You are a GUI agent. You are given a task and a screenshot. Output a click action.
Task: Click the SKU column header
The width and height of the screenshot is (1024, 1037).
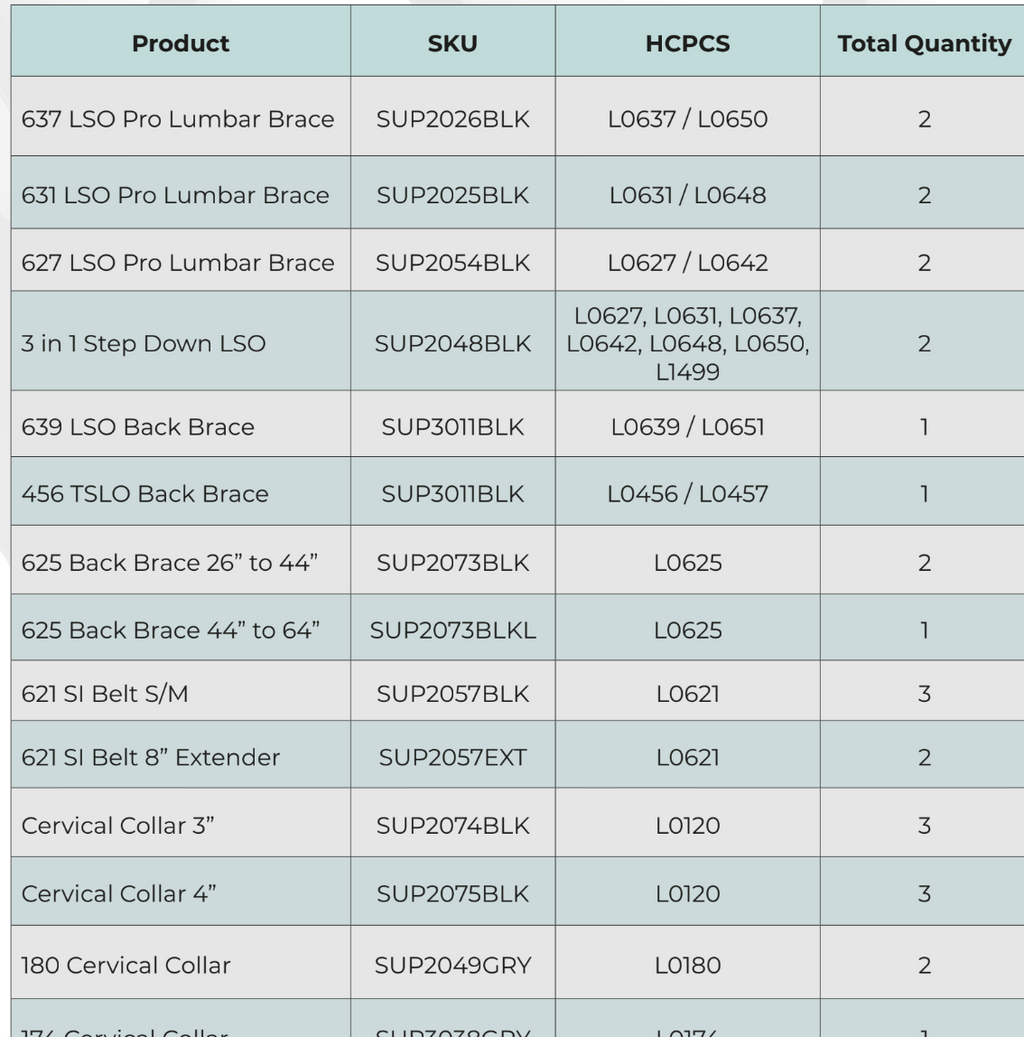pyautogui.click(x=453, y=41)
